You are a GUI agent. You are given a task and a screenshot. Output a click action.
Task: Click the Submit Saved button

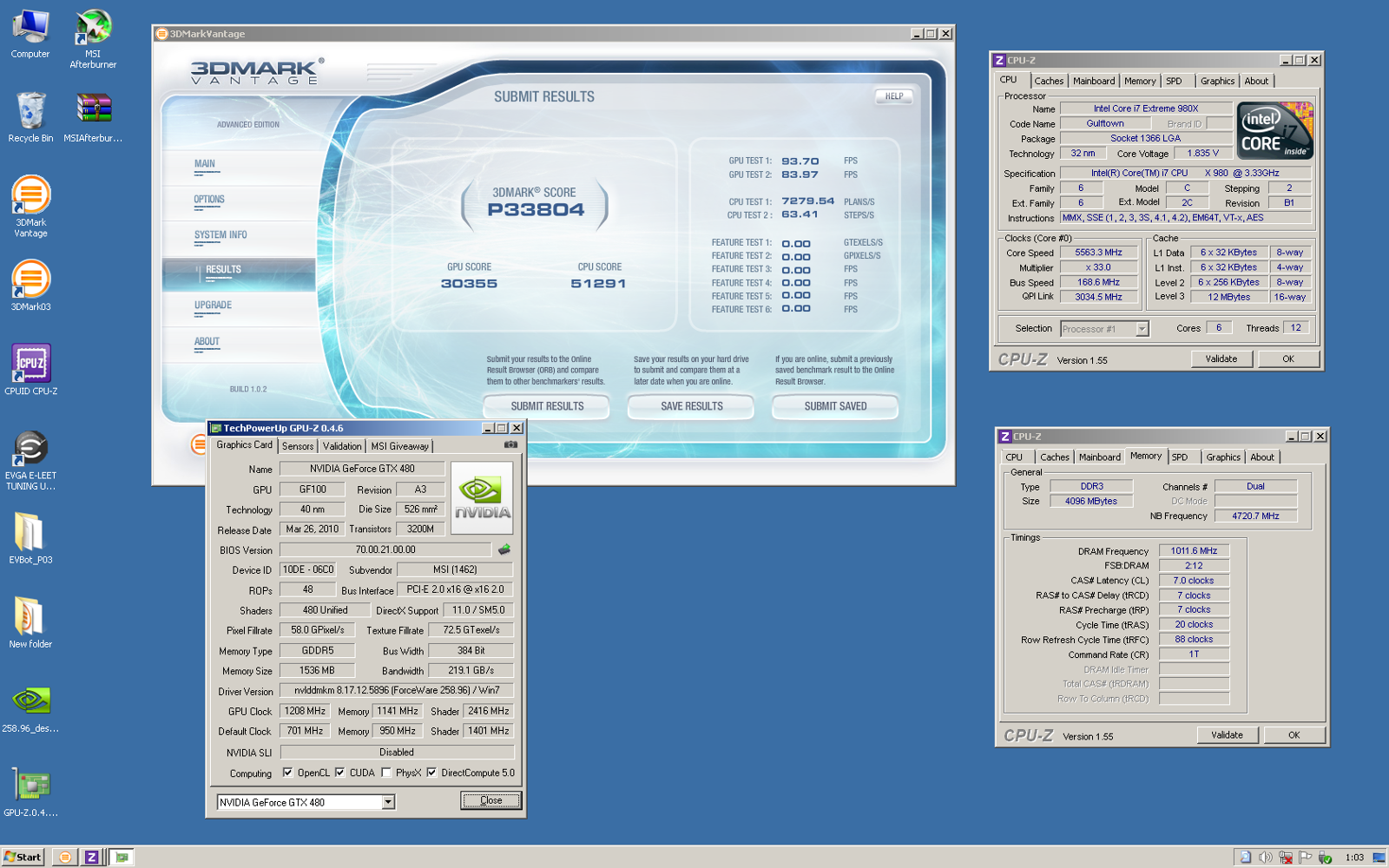coord(835,406)
